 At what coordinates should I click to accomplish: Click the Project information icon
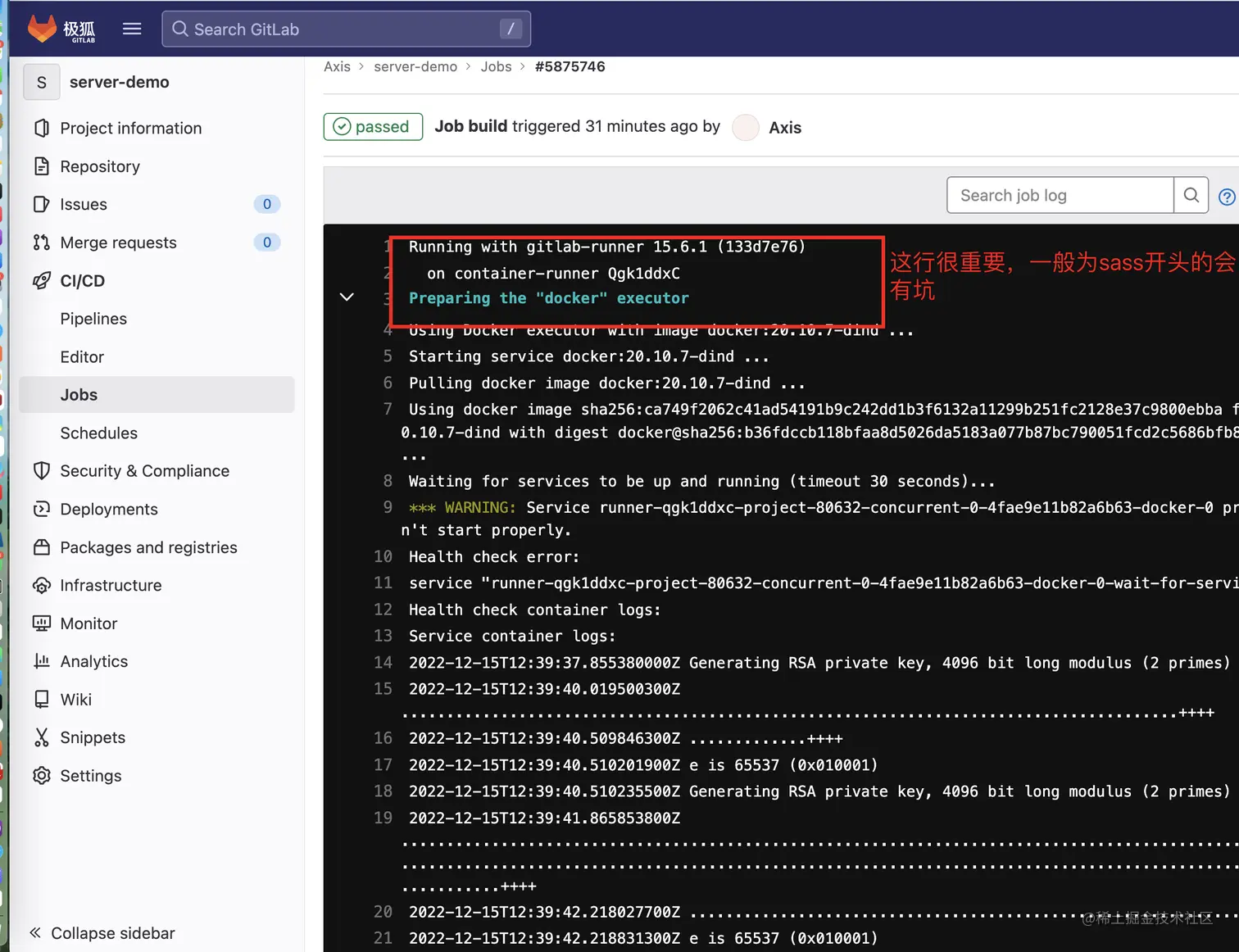[42, 128]
